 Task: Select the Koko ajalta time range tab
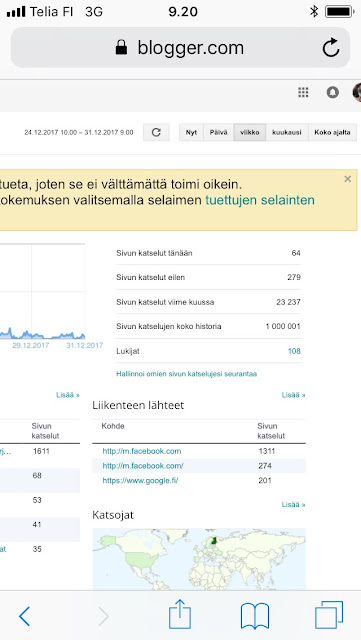pyautogui.click(x=332, y=133)
